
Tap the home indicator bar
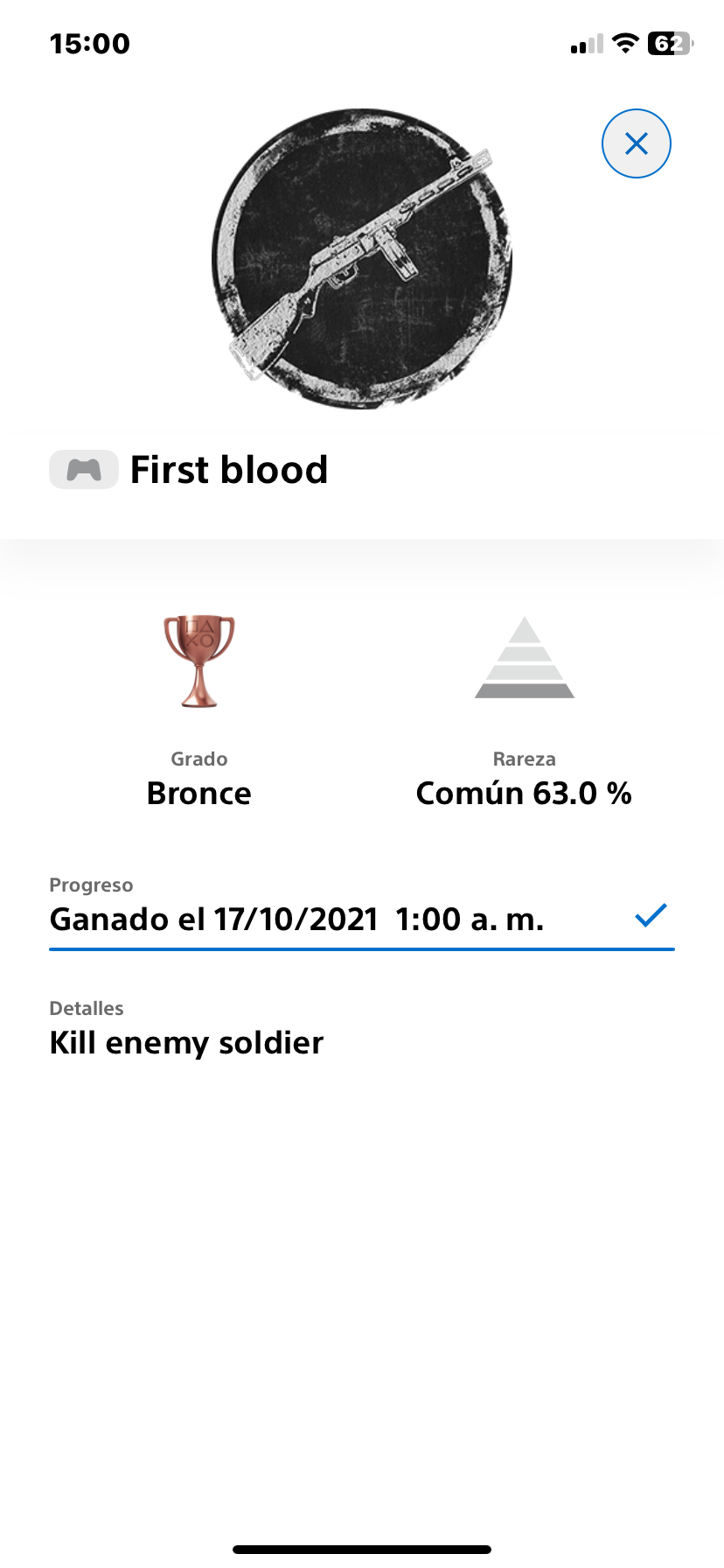pyautogui.click(x=362, y=1550)
